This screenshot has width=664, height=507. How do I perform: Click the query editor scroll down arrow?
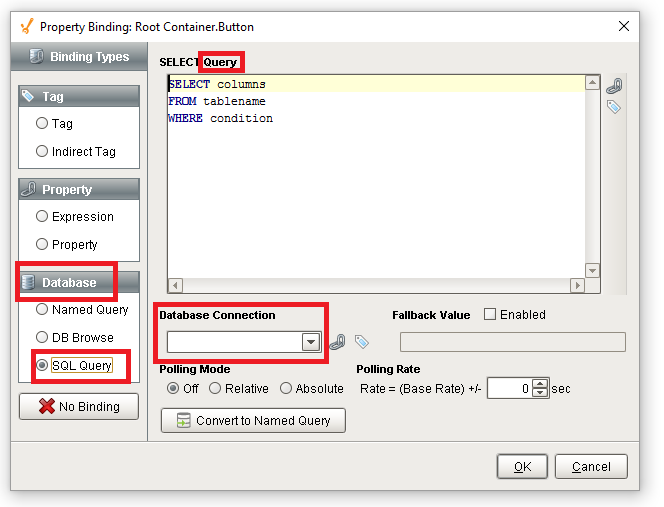[592, 271]
